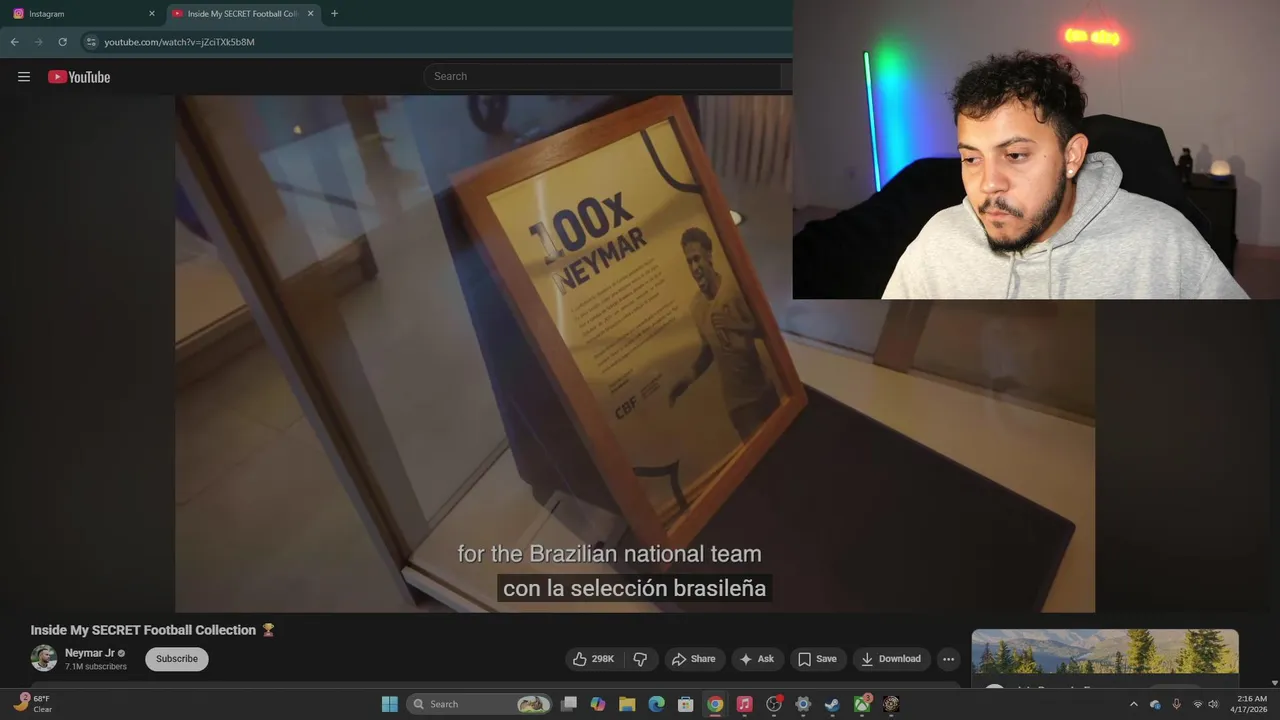View site information icon in address bar
The width and height of the screenshot is (1280, 720).
click(x=91, y=42)
